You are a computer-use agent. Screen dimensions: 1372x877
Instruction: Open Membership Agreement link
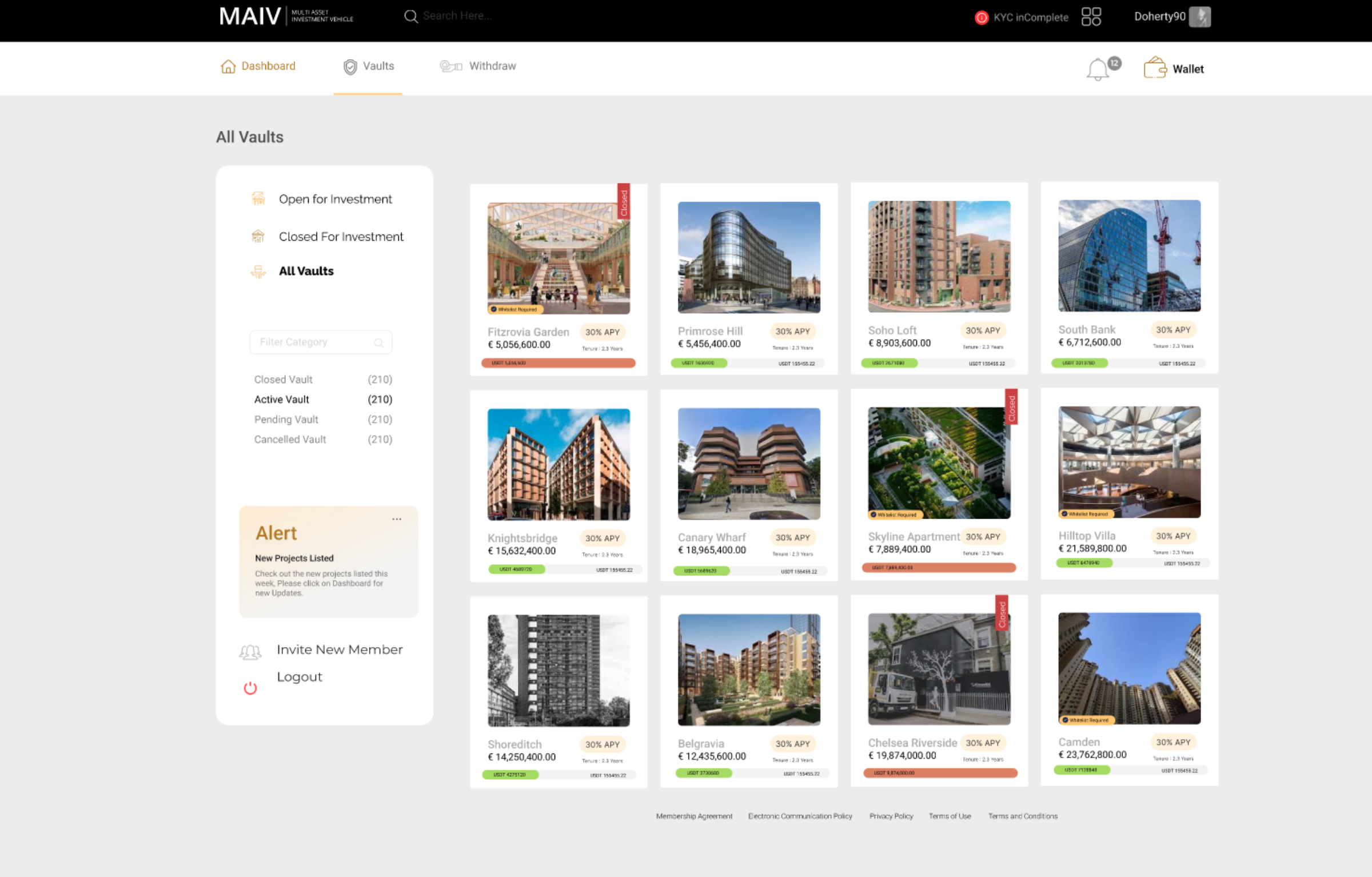point(694,816)
